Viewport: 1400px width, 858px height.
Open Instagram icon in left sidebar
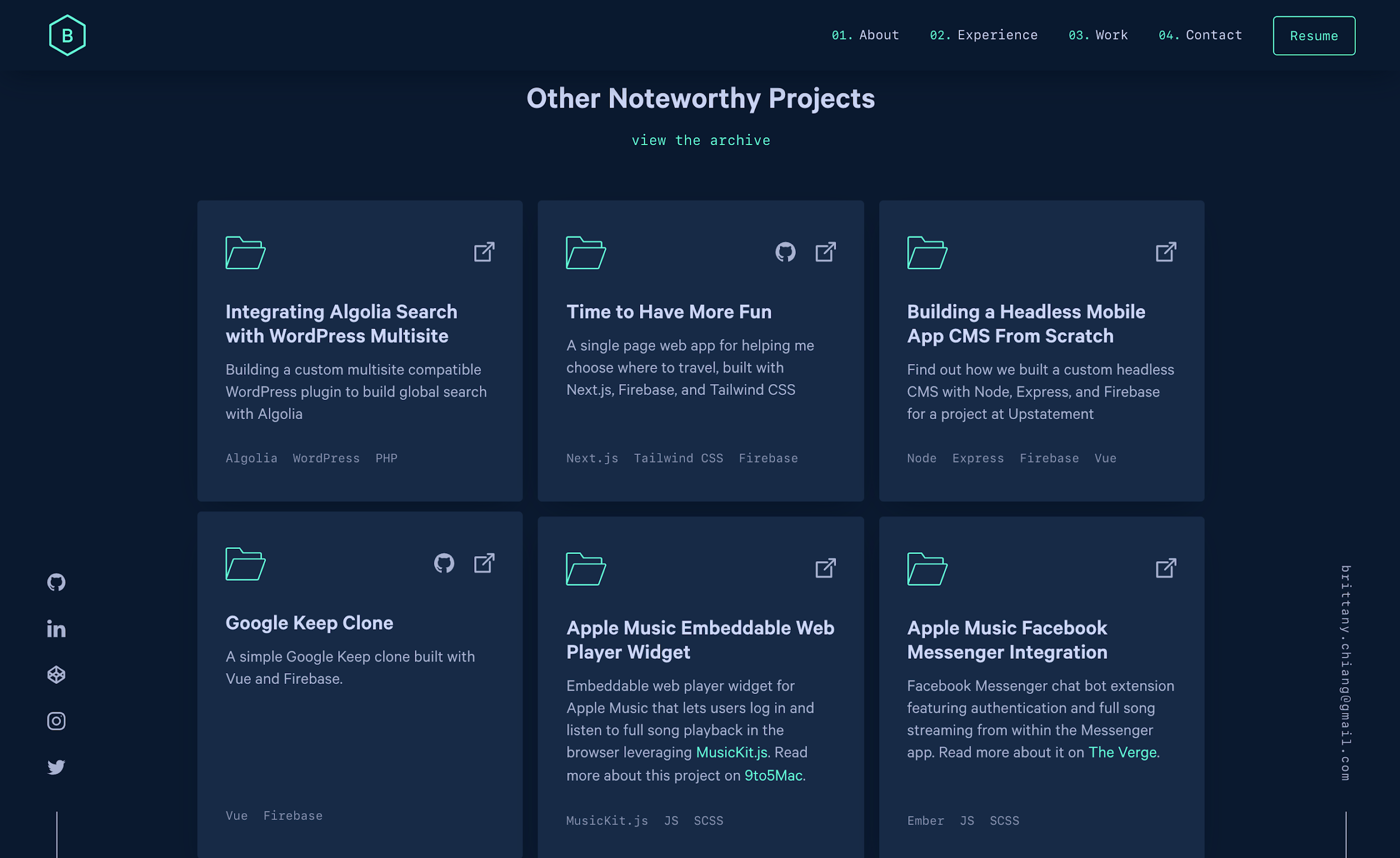point(56,721)
